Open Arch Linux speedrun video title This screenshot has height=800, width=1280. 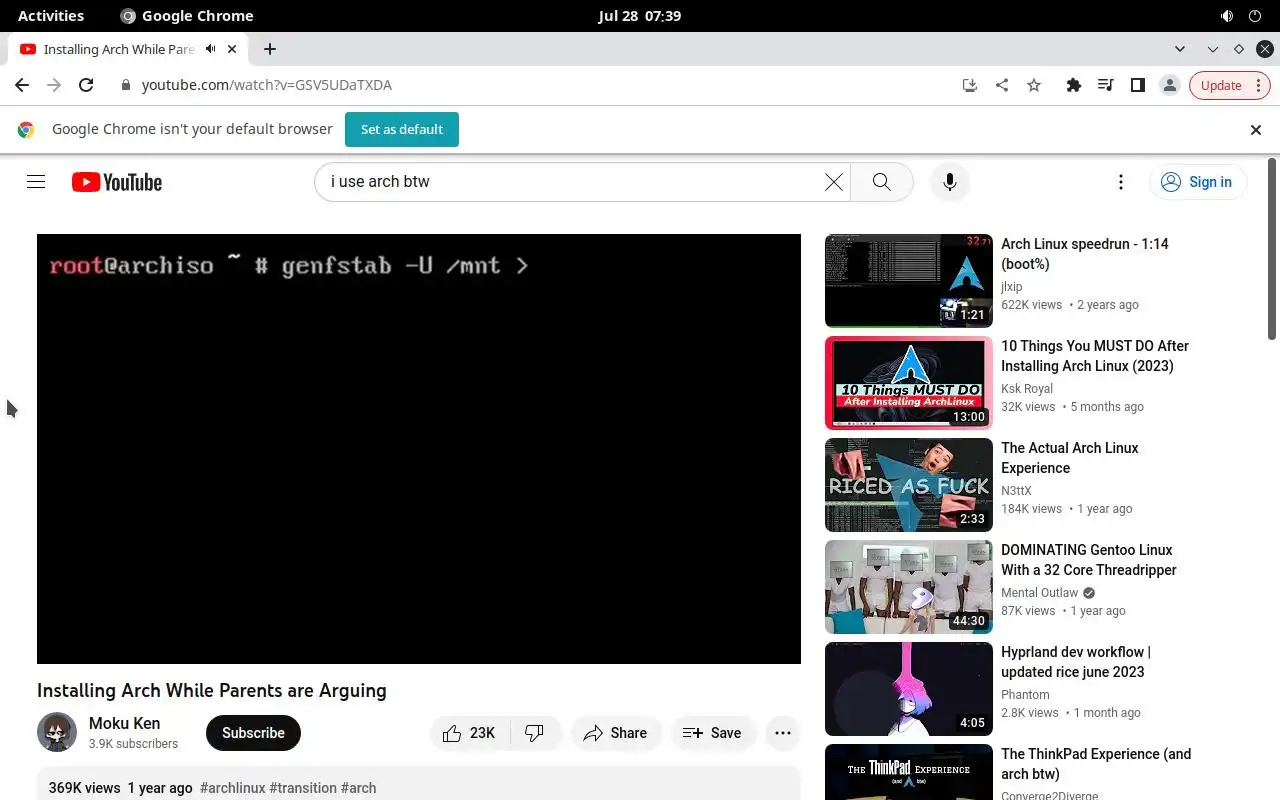point(1085,254)
